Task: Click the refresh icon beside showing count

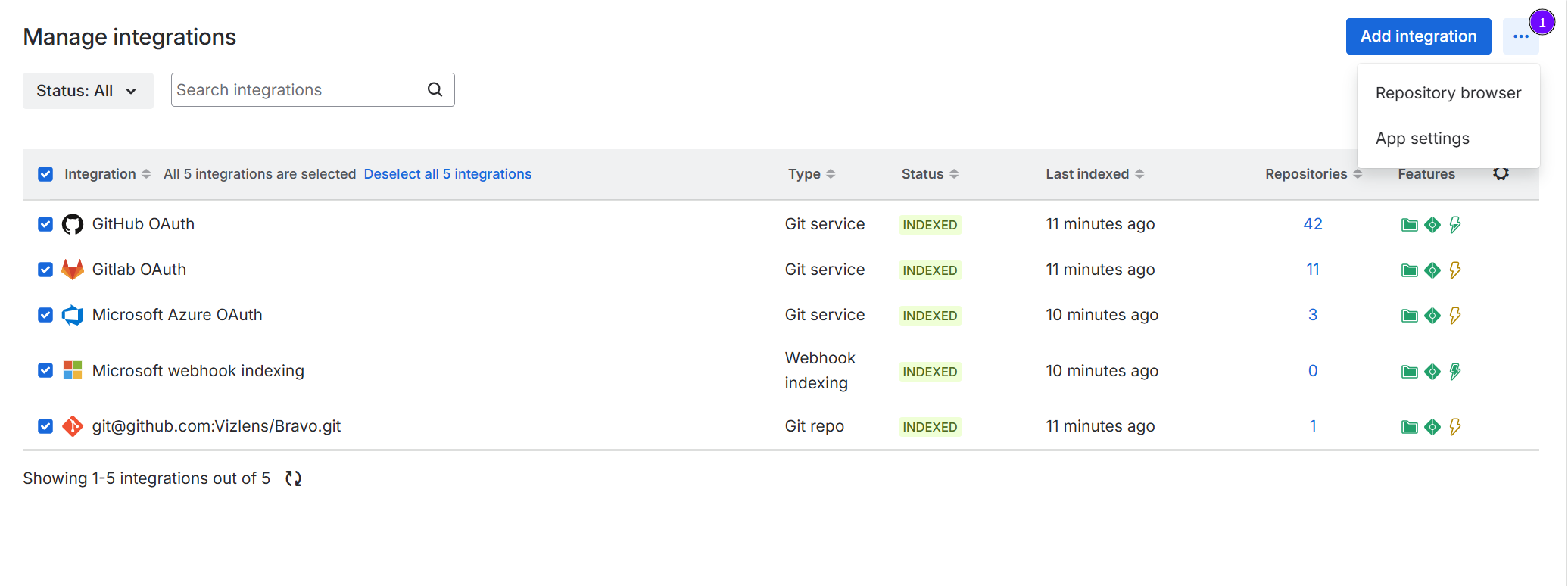Action: click(293, 478)
